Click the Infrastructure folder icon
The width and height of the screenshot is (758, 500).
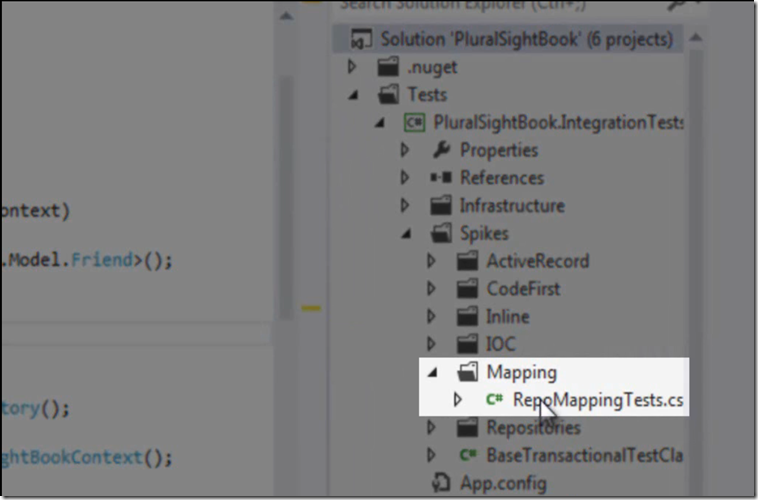pos(441,206)
